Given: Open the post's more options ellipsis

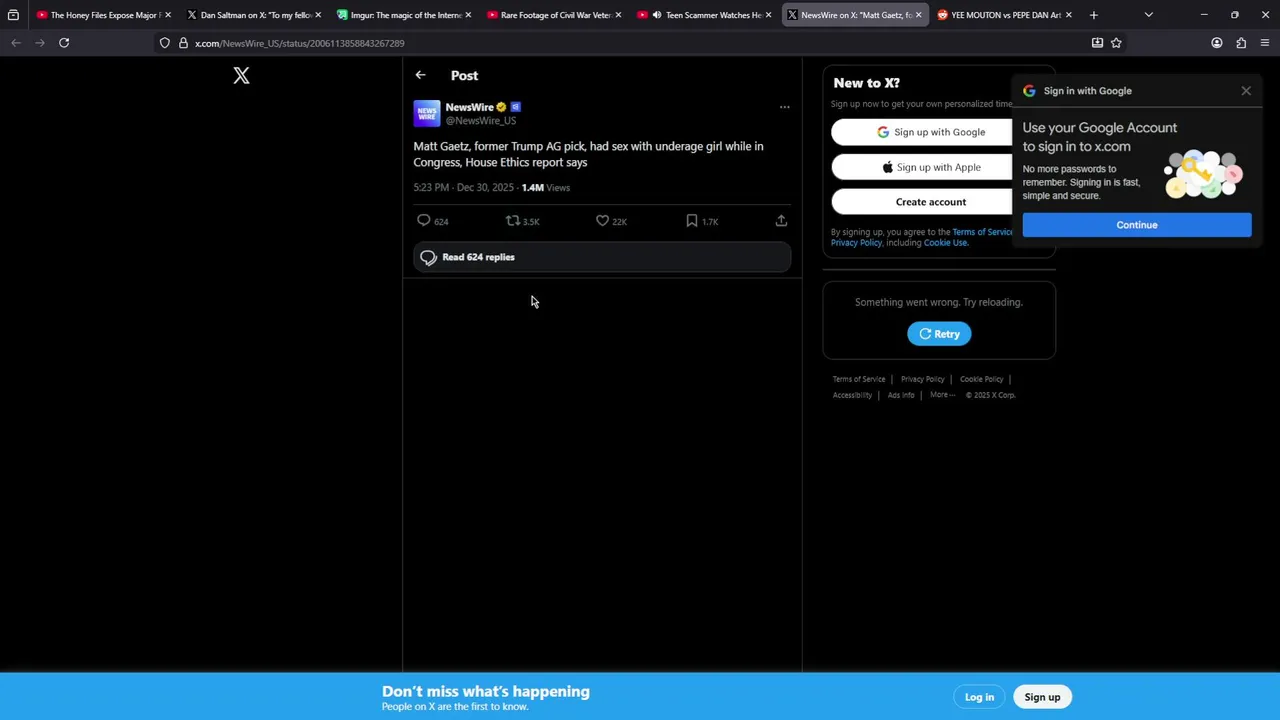Looking at the screenshot, I should tap(784, 107).
